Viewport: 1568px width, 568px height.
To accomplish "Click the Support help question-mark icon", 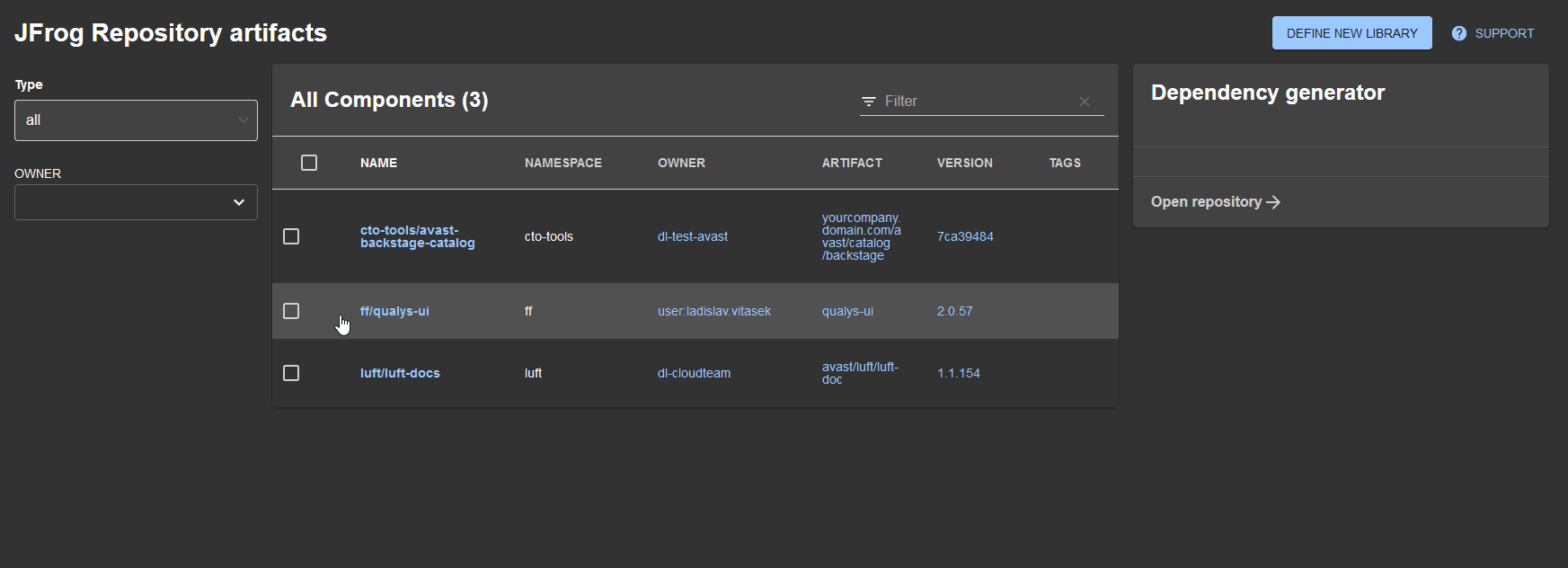I will pos(1458,33).
